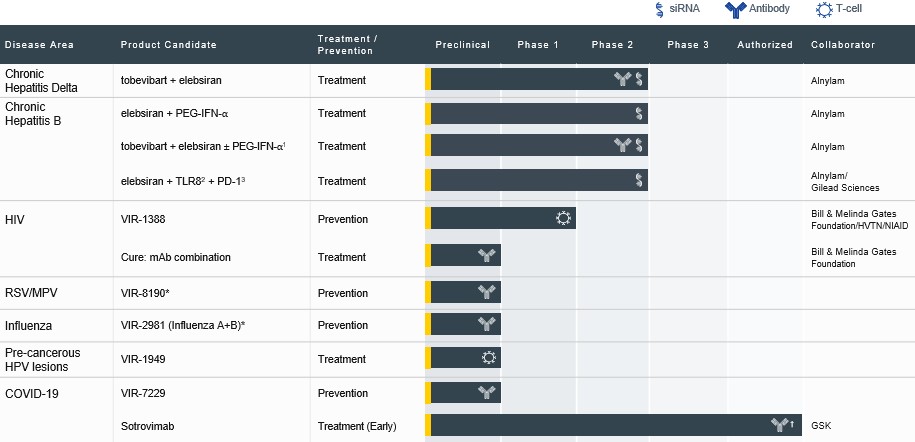Viewport: 915px width, 442px height.
Task: Click the Antibody legend icon
Action: coord(736,9)
